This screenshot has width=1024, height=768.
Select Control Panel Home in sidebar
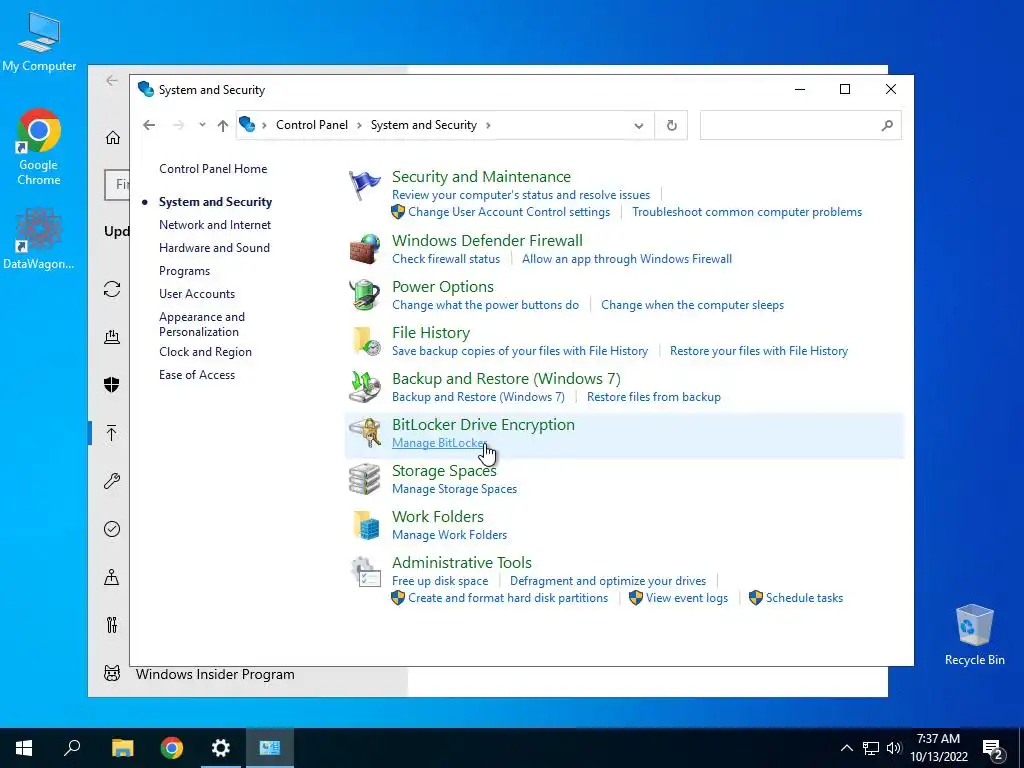[x=213, y=169]
